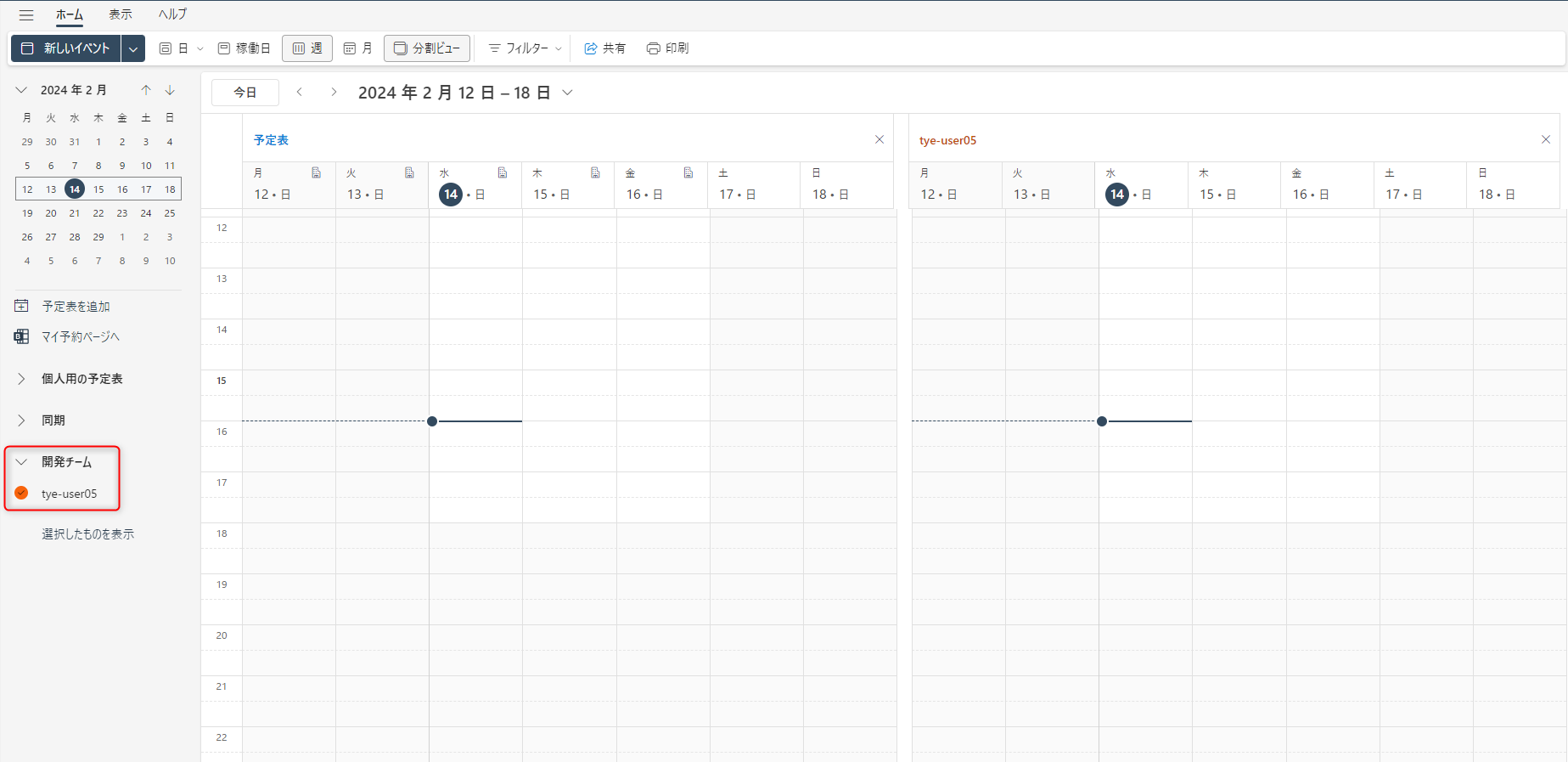Navigate to the next week chevron
Viewport: 1568px width, 762px height.
click(334, 92)
